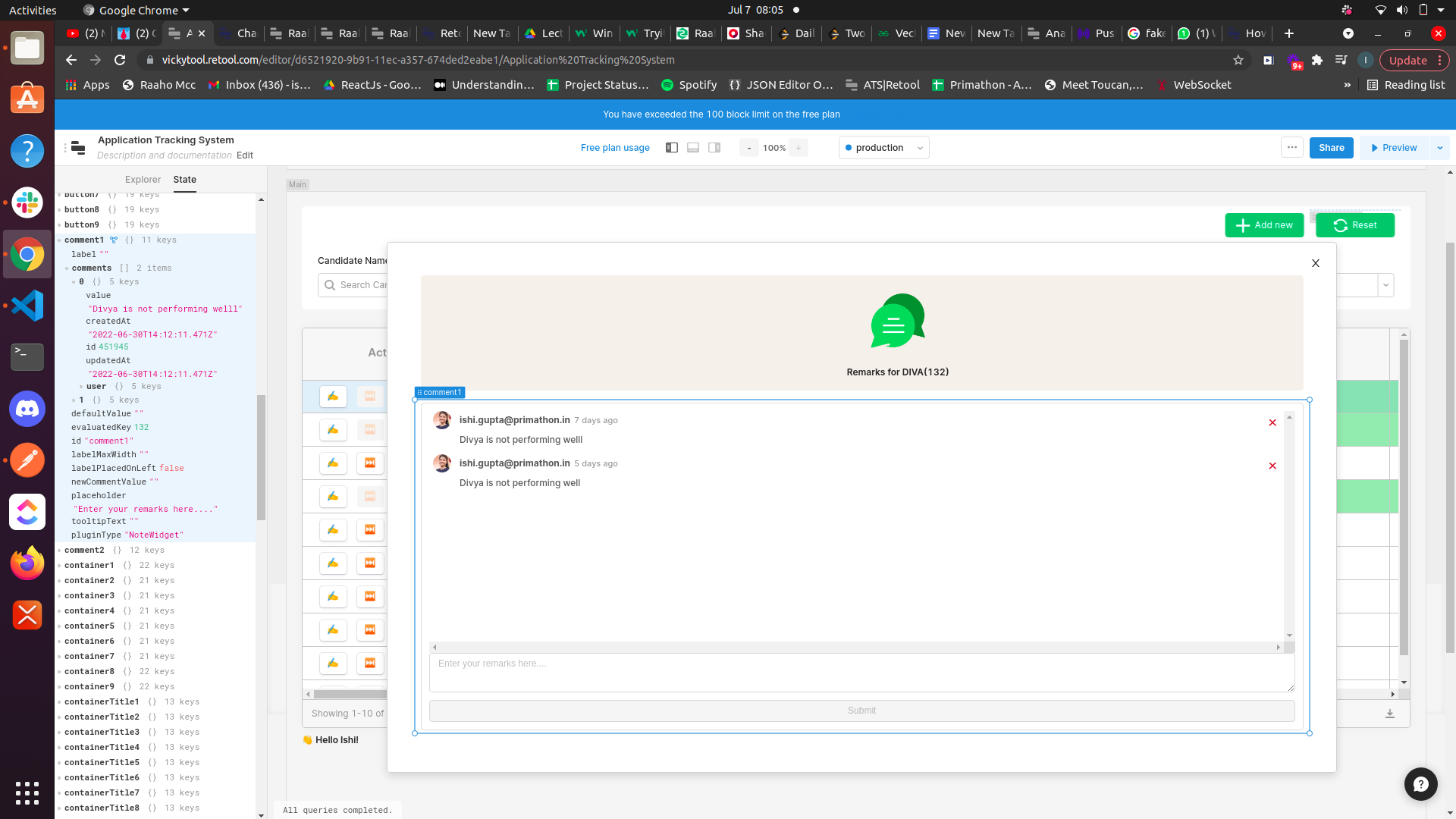This screenshot has height=819, width=1456.
Task: Click the Chrome Update button
Action: (1414, 60)
